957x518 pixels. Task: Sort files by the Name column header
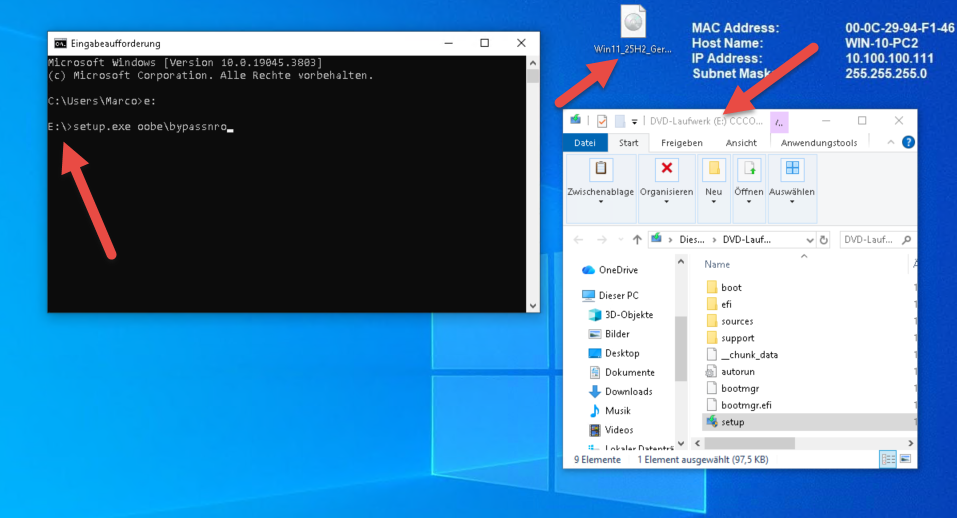[717, 264]
